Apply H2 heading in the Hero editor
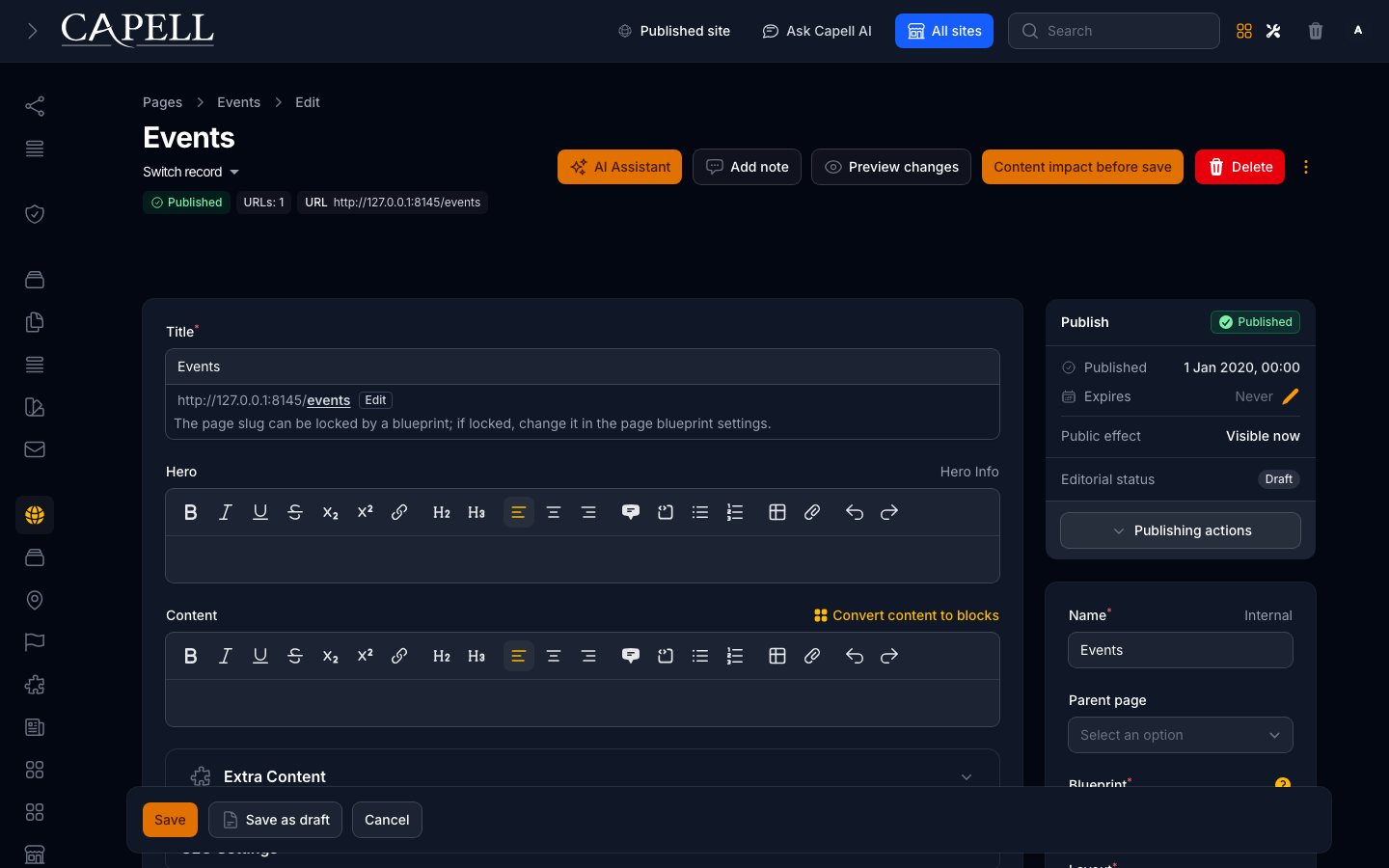 tap(442, 512)
